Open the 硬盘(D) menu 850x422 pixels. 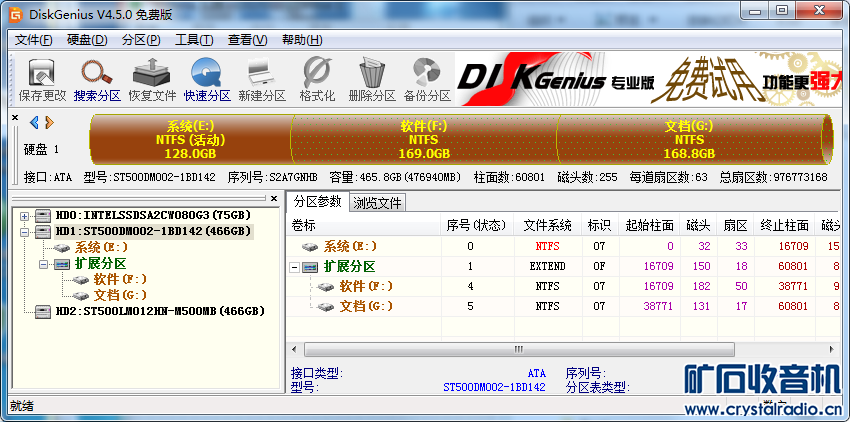[87, 40]
